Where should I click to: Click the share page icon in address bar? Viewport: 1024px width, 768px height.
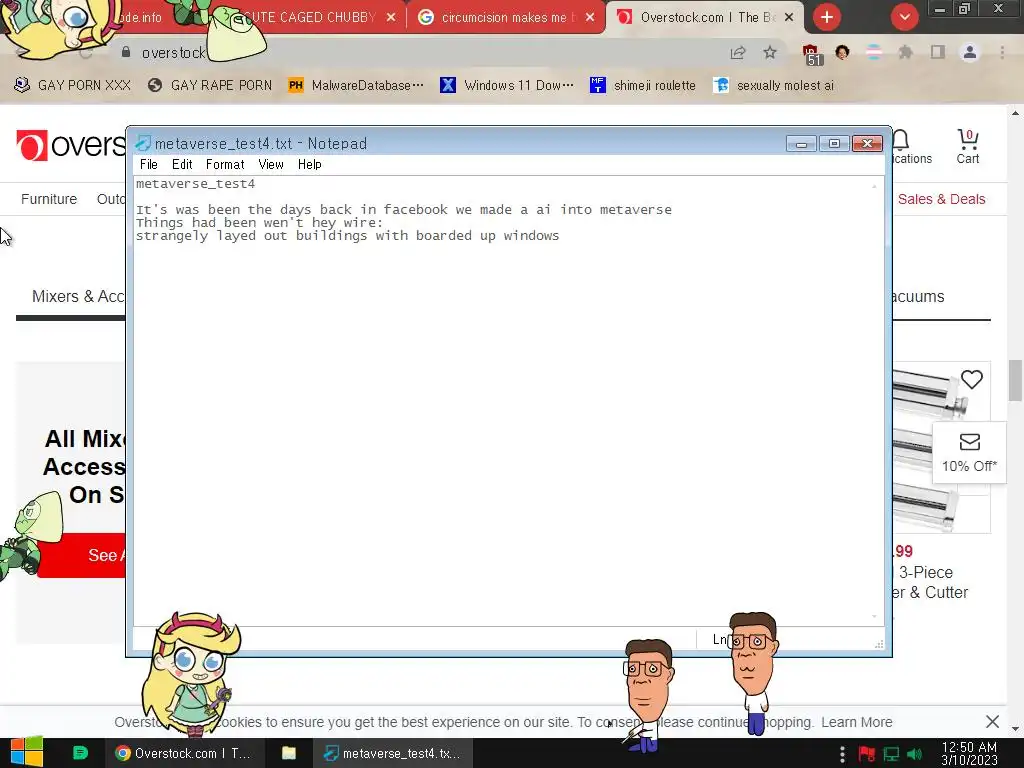coord(738,53)
